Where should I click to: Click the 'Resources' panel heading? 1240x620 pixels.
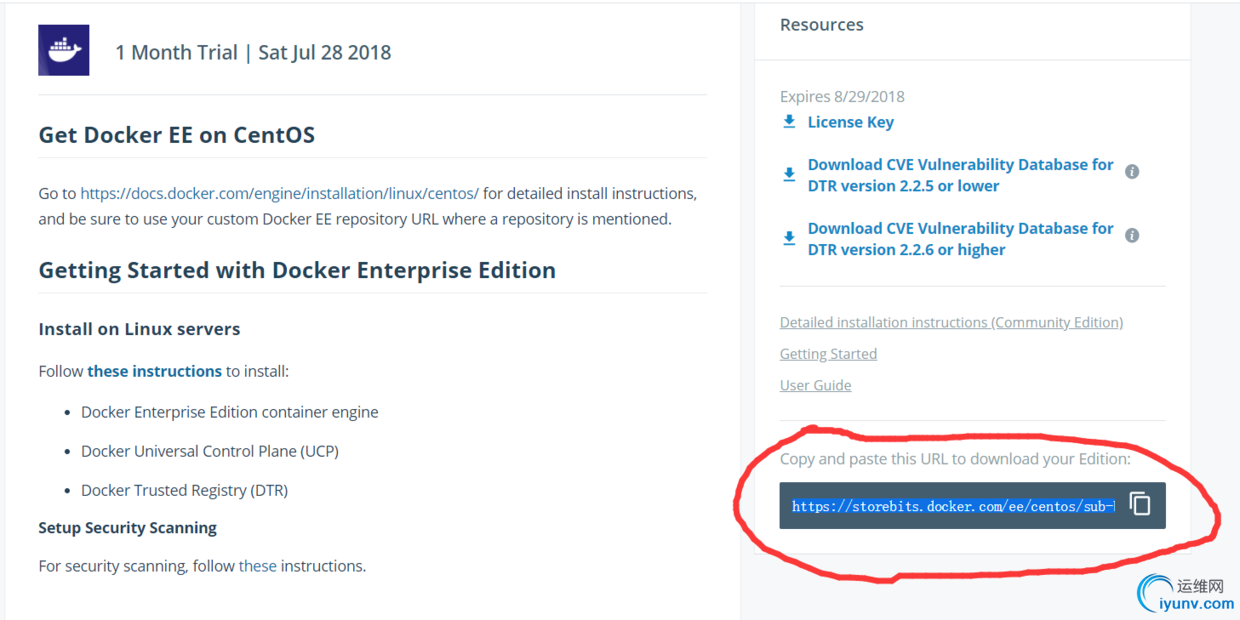[x=822, y=25]
